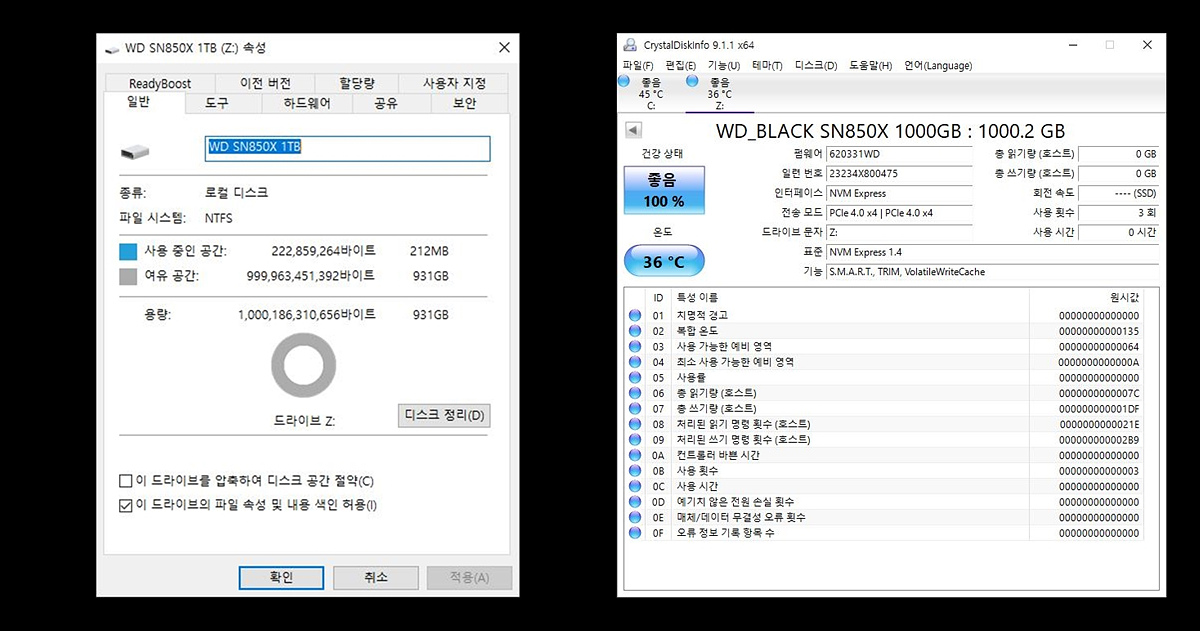Click status circle for 06 총 읽기량 (호스트)
Screen dimensions: 1200x631
[634, 393]
